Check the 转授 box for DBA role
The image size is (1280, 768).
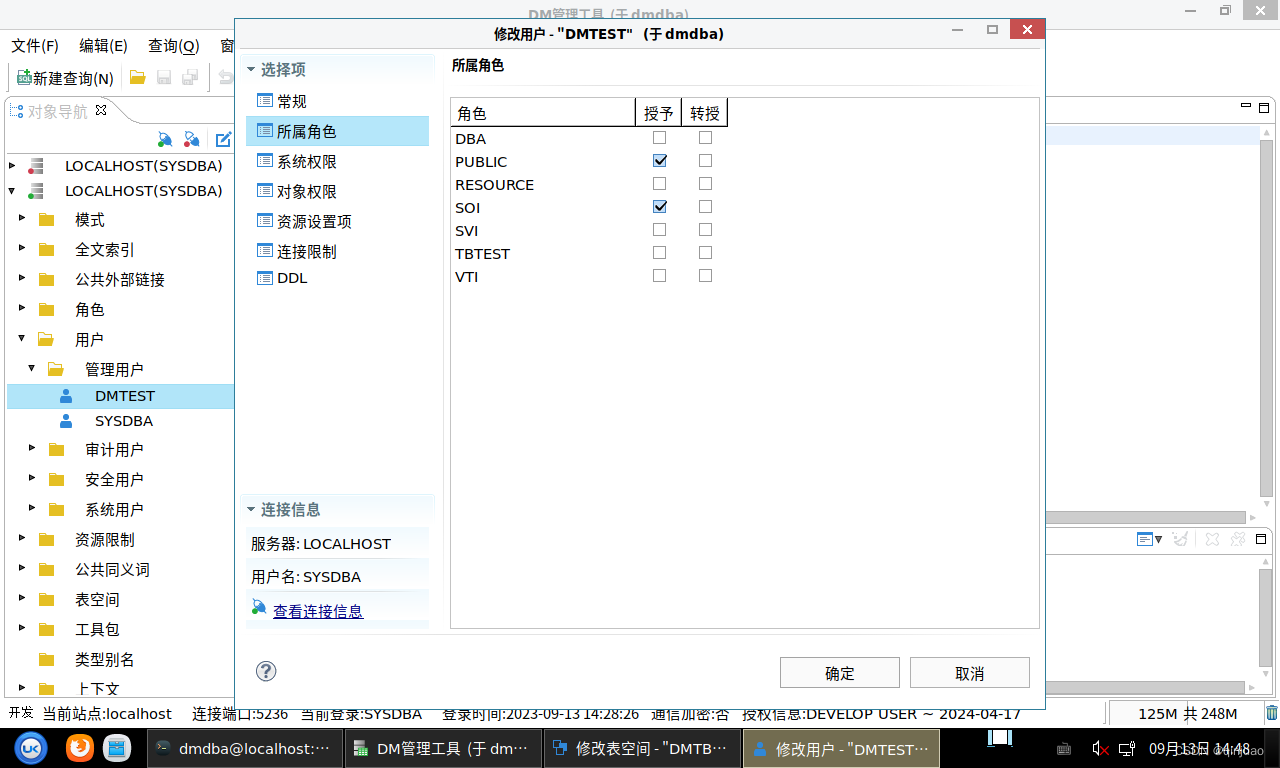705,138
